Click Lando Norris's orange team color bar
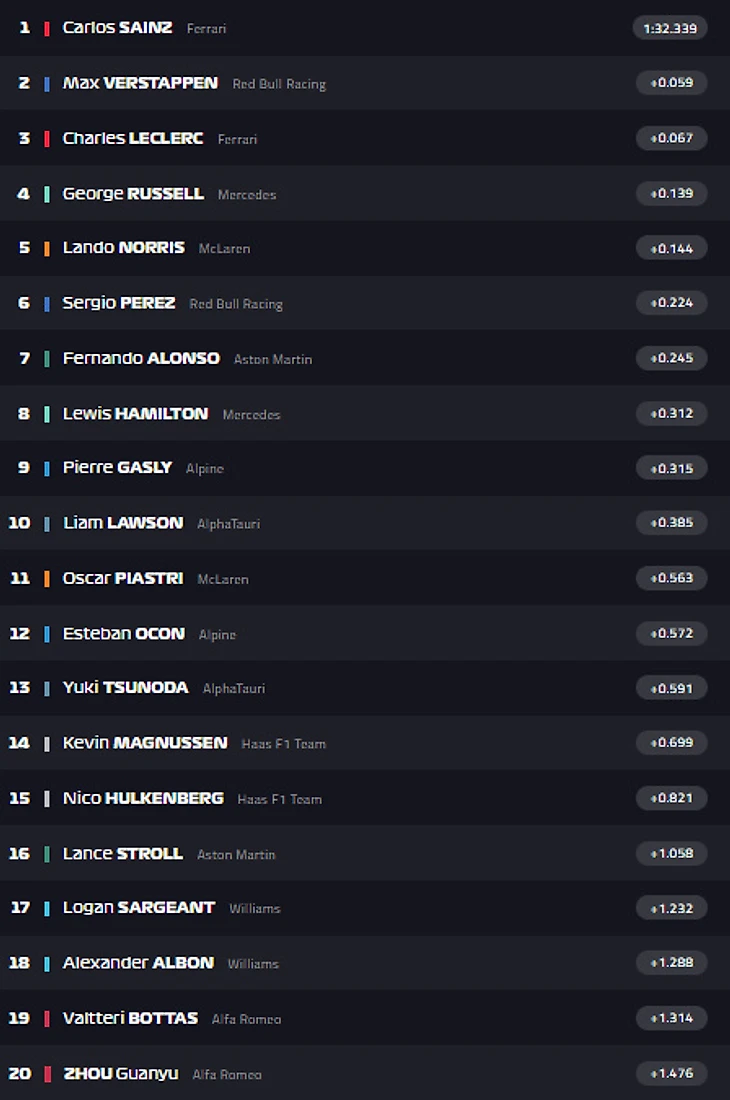The height and width of the screenshot is (1100, 730). pyautogui.click(x=47, y=249)
